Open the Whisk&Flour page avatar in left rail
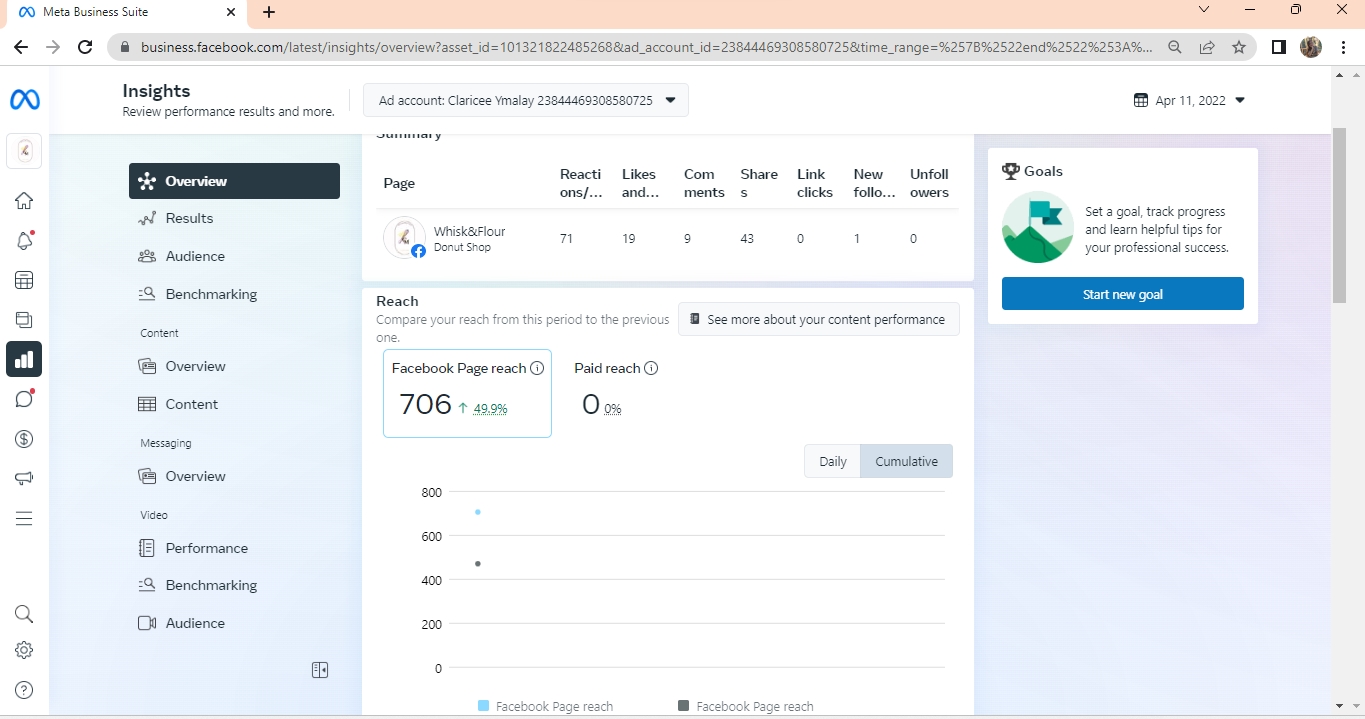1365x719 pixels. (x=24, y=151)
